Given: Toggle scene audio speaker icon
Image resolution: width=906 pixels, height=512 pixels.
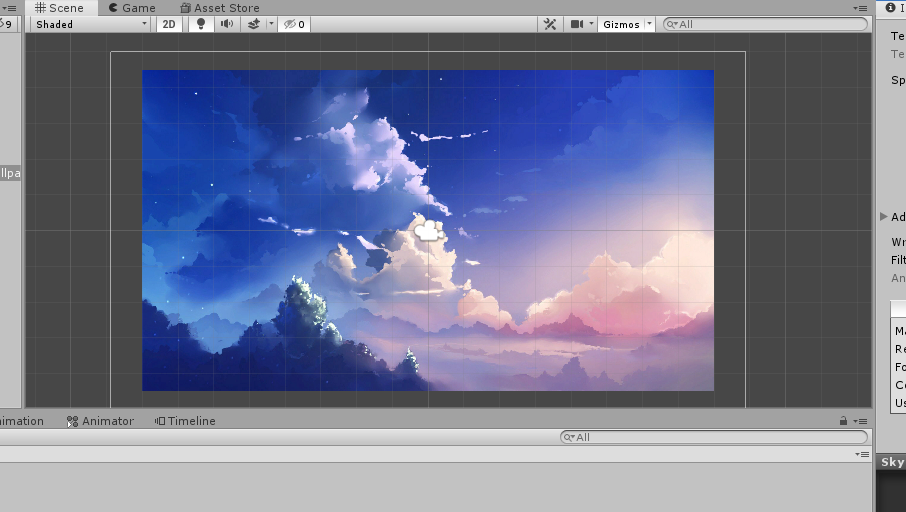Looking at the screenshot, I should pyautogui.click(x=226, y=24).
